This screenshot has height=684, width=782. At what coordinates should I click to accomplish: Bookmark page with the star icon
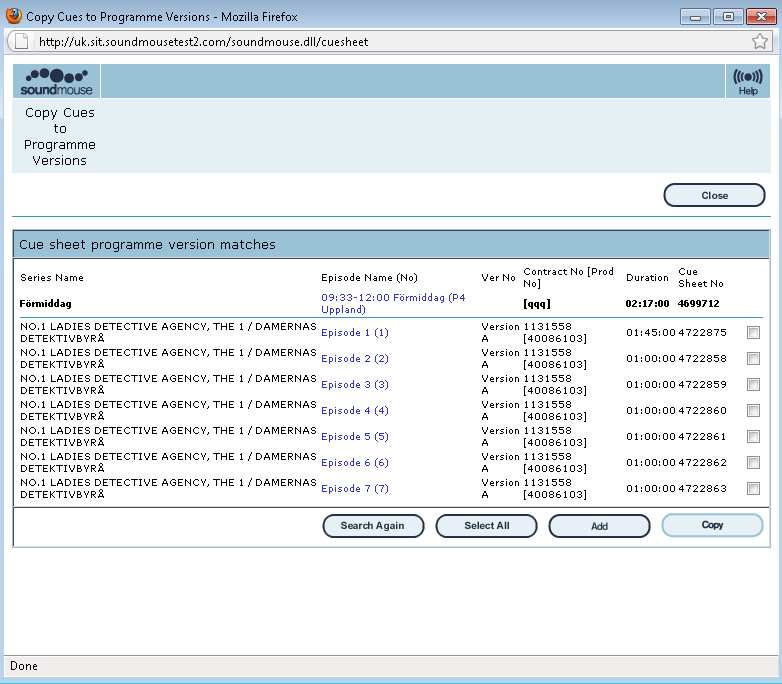coord(760,41)
